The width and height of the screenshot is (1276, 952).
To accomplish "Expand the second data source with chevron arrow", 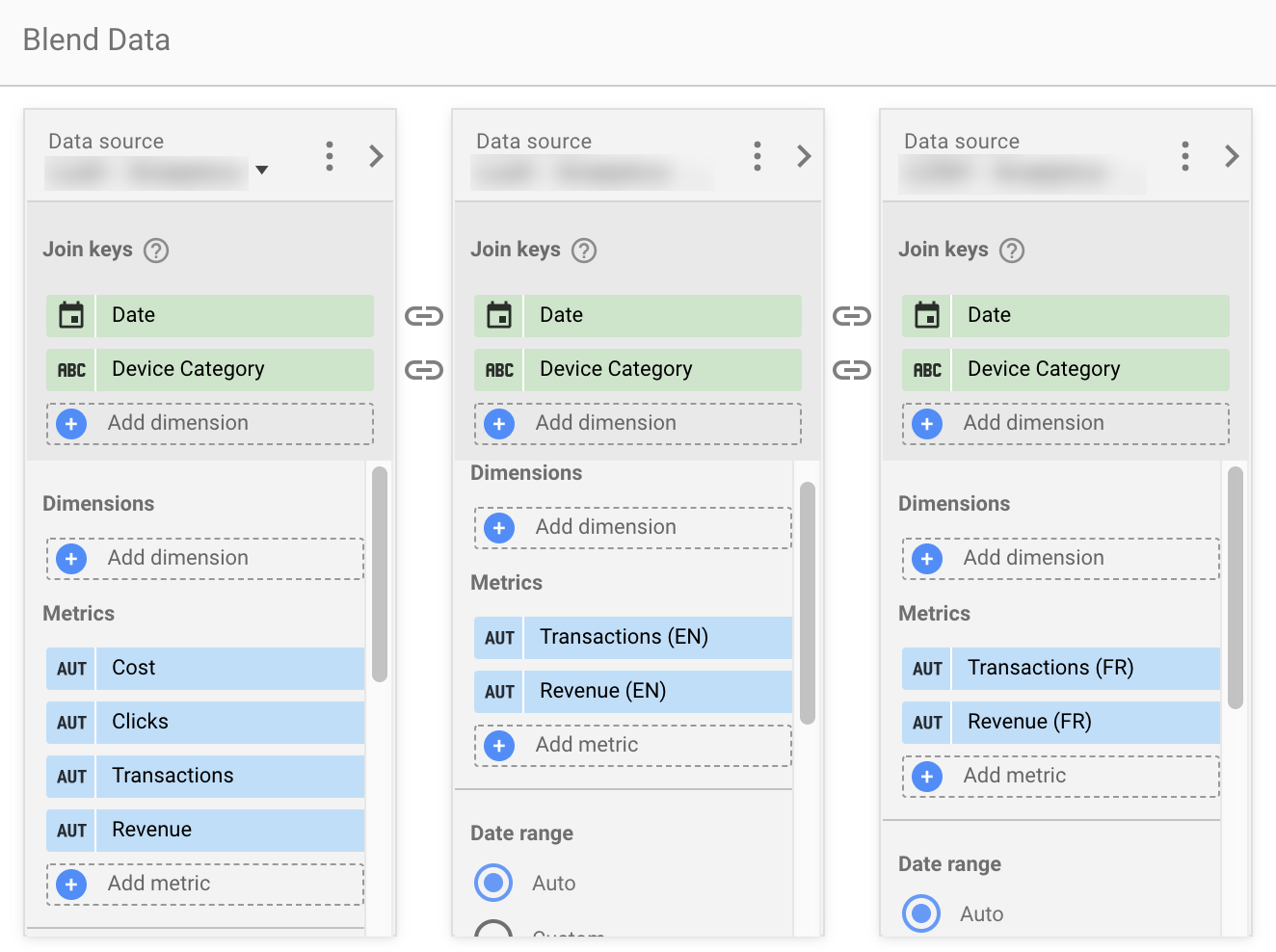I will pyautogui.click(x=805, y=156).
